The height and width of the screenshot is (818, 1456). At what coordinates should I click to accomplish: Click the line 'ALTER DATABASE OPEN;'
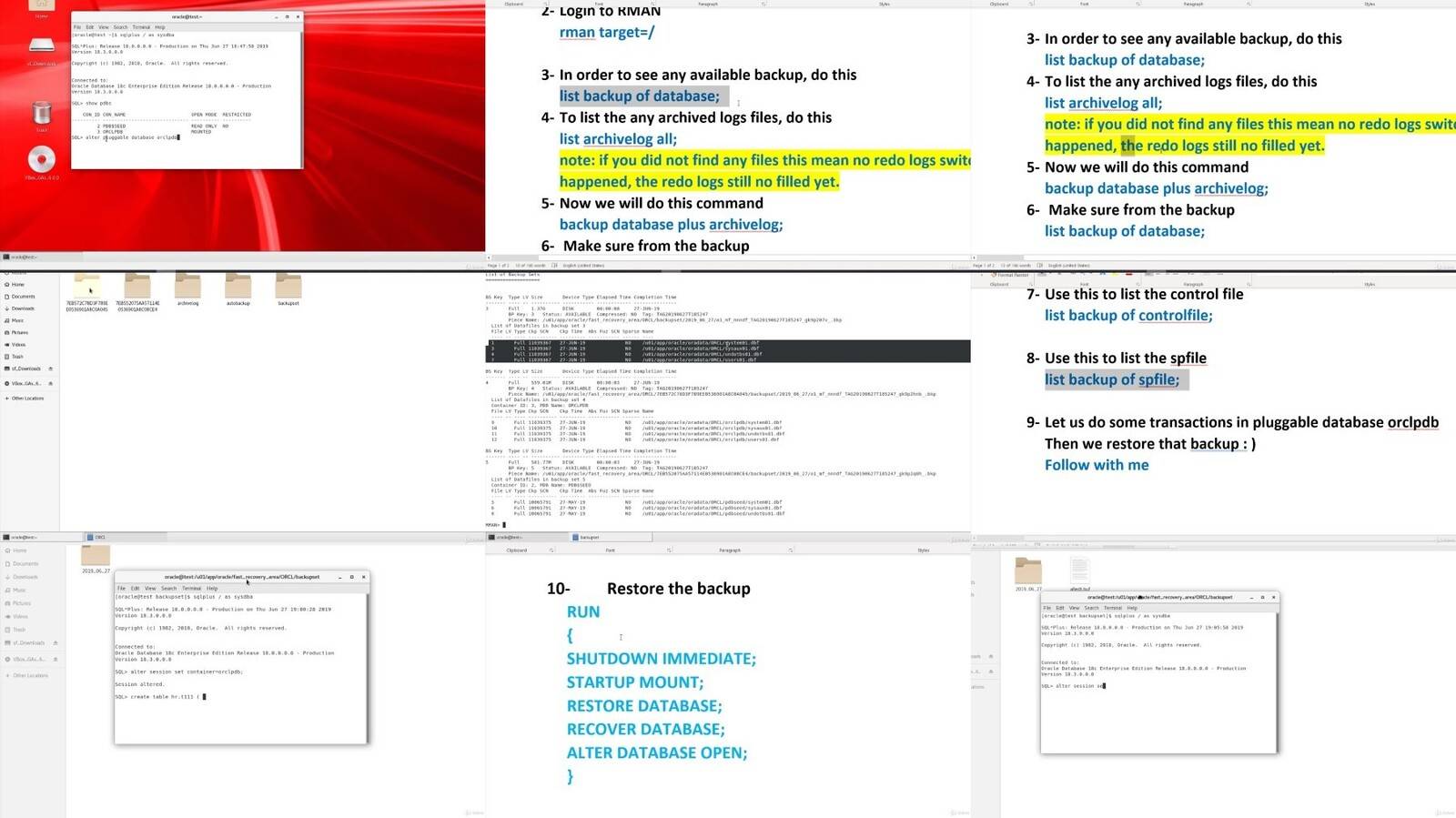[657, 753]
